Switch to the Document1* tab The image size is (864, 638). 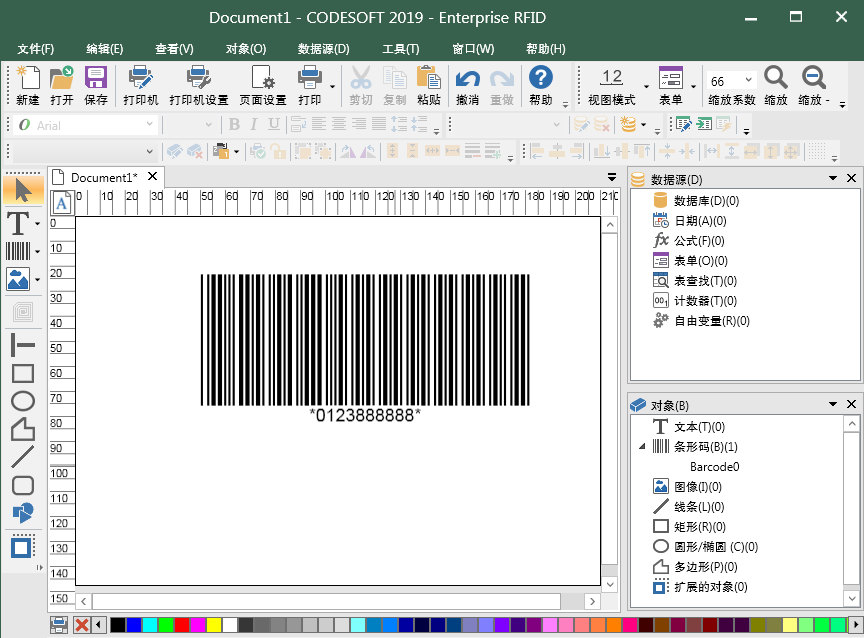coord(104,177)
